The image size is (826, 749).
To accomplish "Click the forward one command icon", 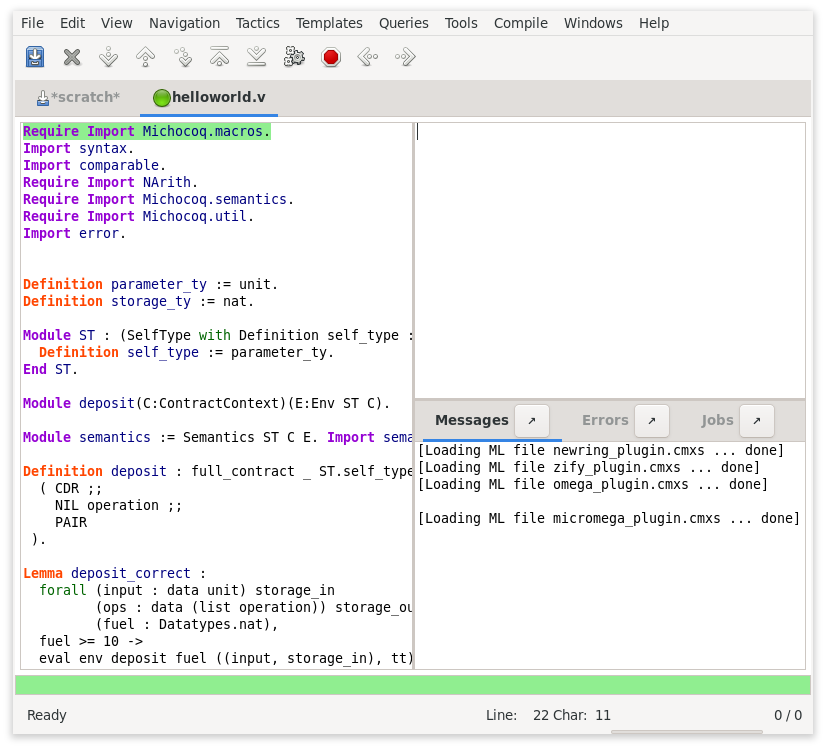I will (108, 57).
